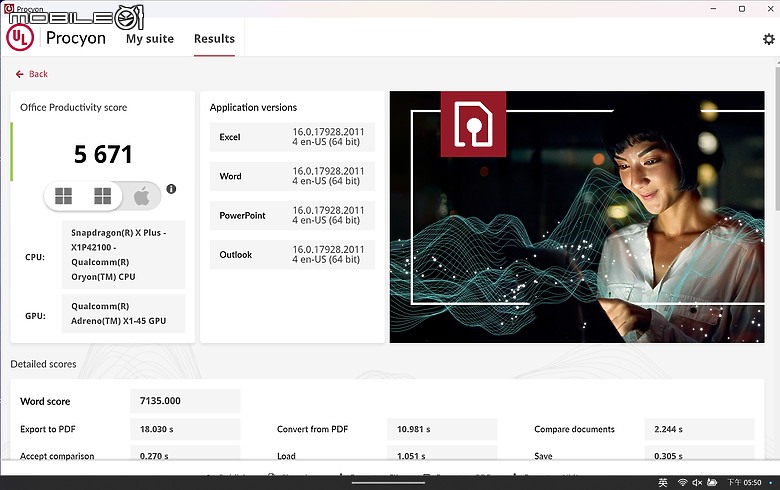
Task: Click the Excel application version row
Action: pos(292,137)
